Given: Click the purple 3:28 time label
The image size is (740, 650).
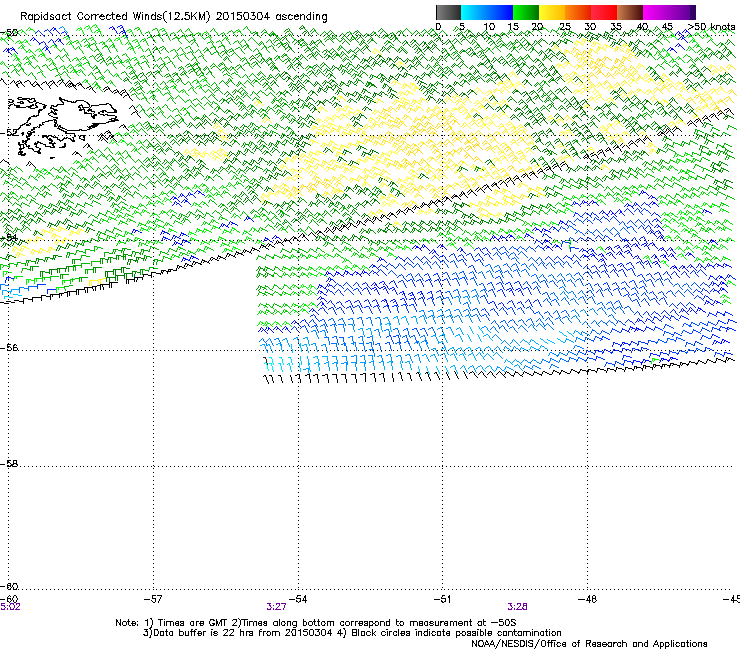Looking at the screenshot, I should pos(517,607).
